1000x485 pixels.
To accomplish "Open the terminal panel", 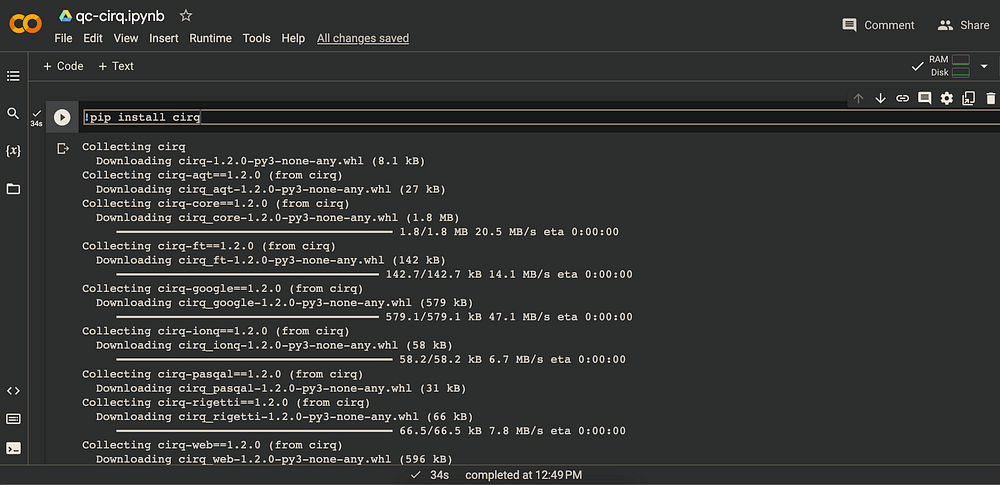I will (x=13, y=449).
